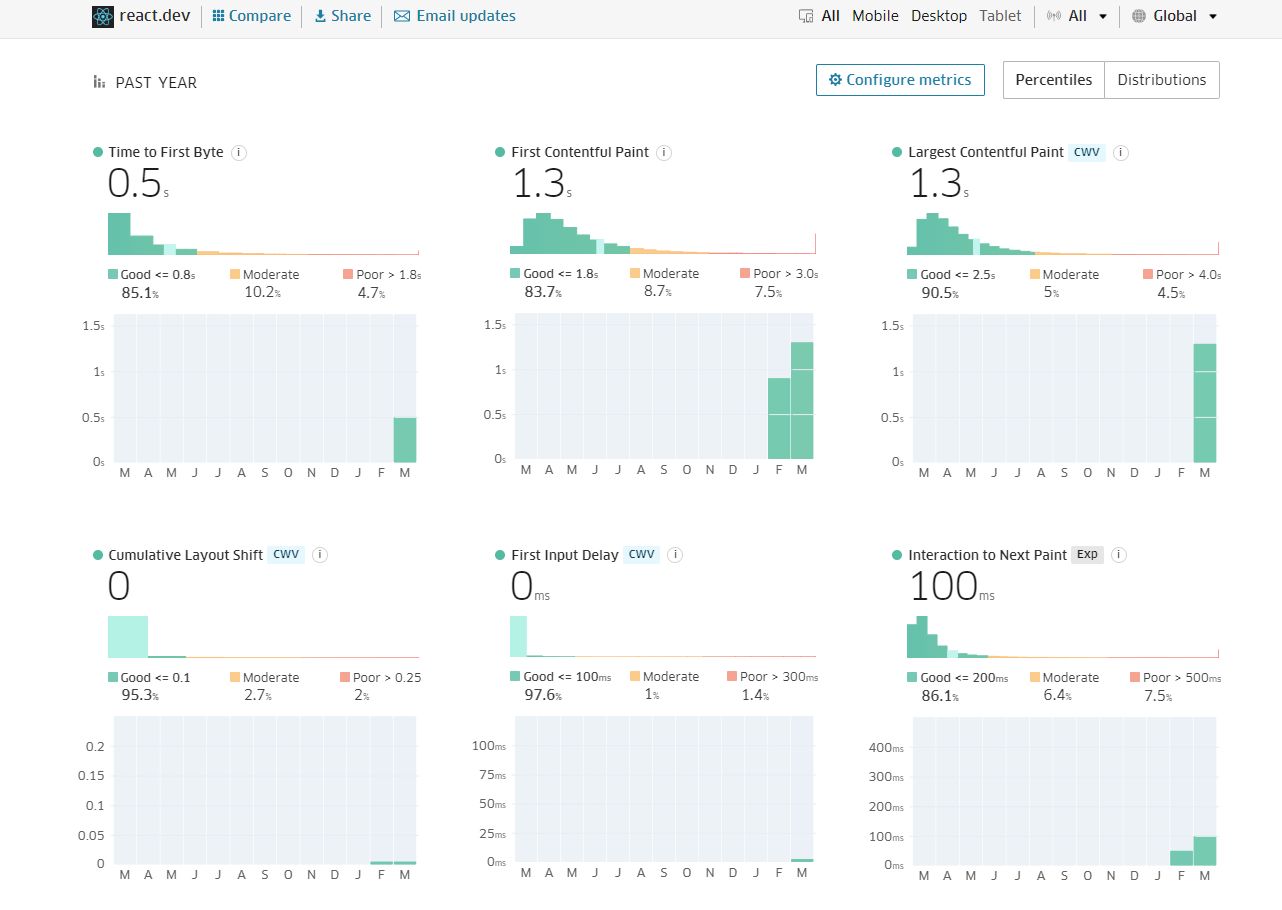Open the connection speed All dropdown
1282x910 pixels.
click(x=1077, y=16)
